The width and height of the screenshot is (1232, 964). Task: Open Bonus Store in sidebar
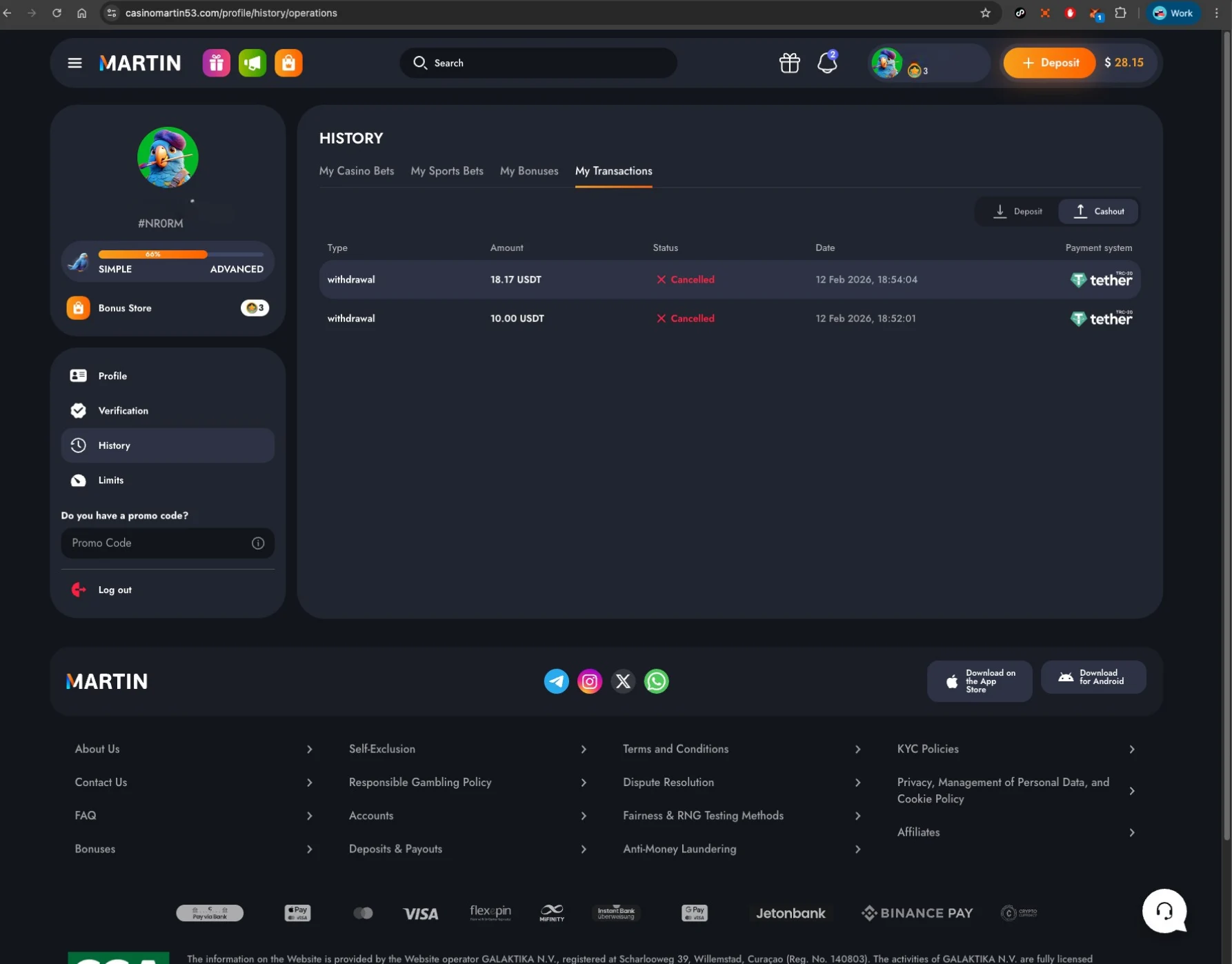click(168, 308)
